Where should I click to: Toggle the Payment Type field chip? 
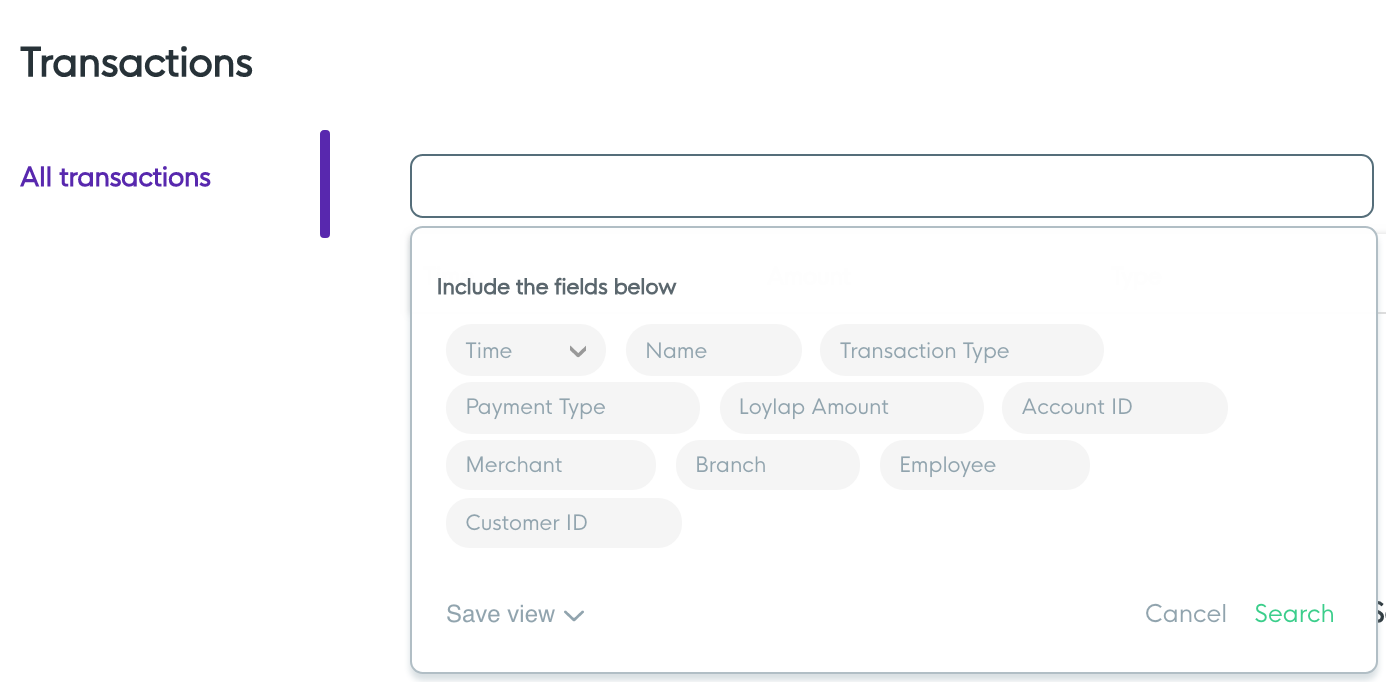tap(572, 407)
